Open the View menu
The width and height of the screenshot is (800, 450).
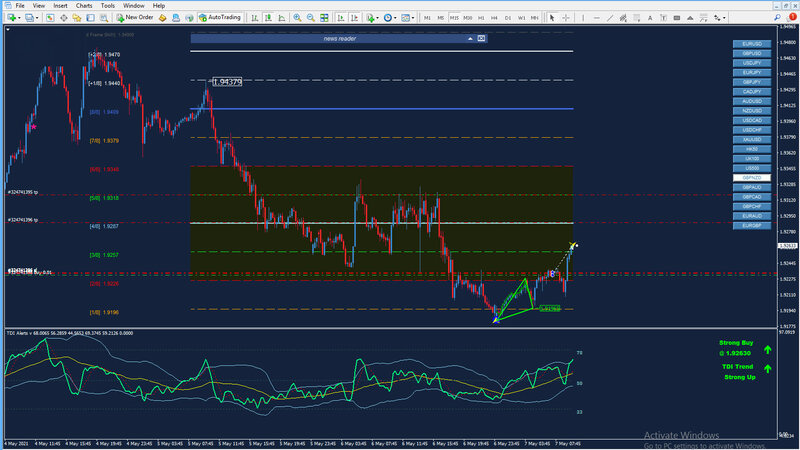point(39,6)
